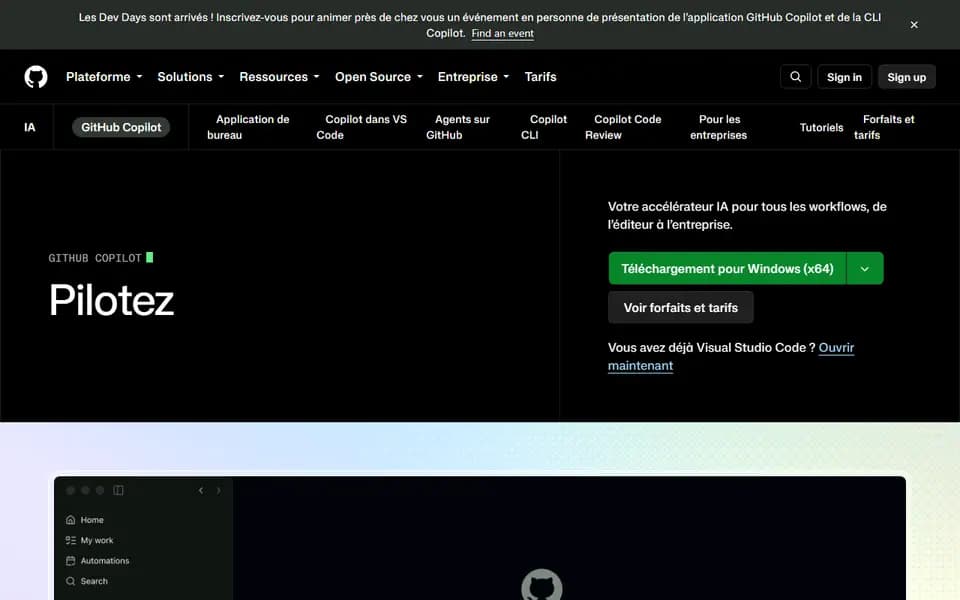Open the Application de bureau tab
960x600 pixels.
click(248, 127)
